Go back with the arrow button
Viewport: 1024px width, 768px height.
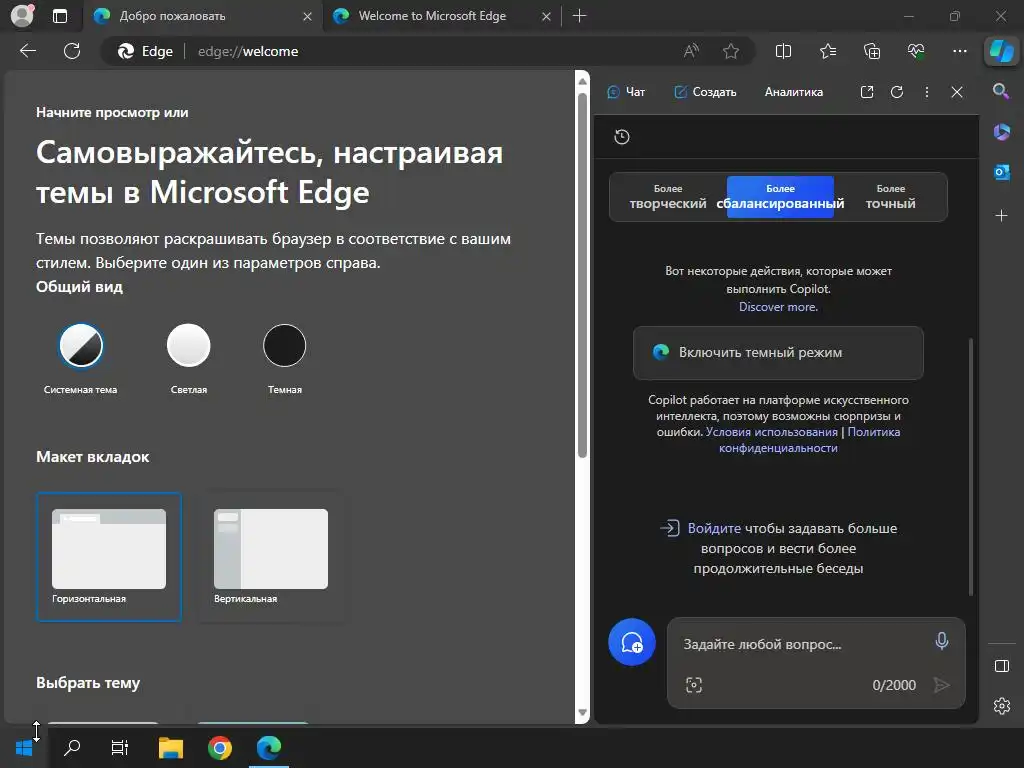(28, 51)
